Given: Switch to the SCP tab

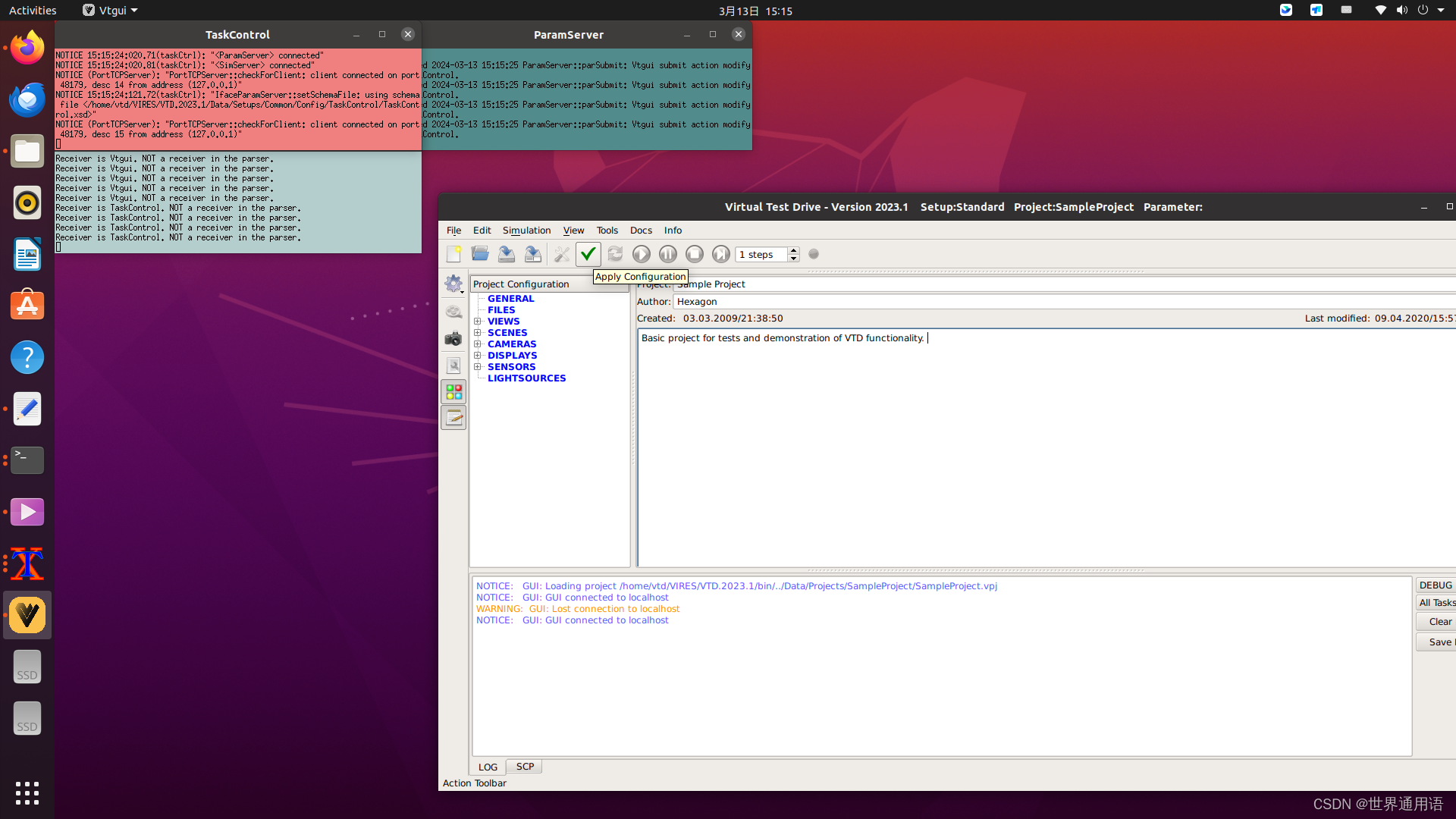Looking at the screenshot, I should (x=525, y=767).
